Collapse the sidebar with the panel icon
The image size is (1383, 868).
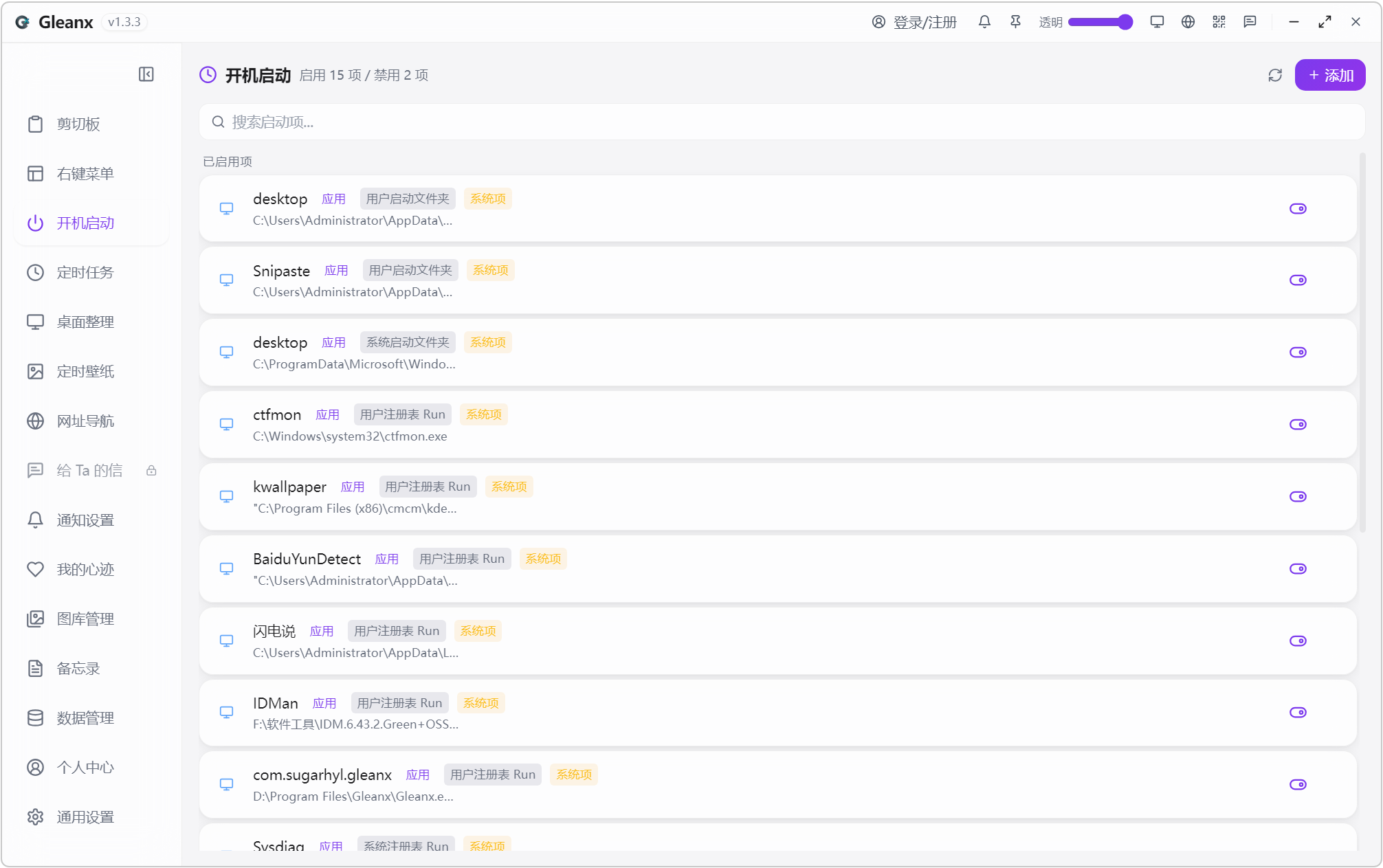pos(146,74)
